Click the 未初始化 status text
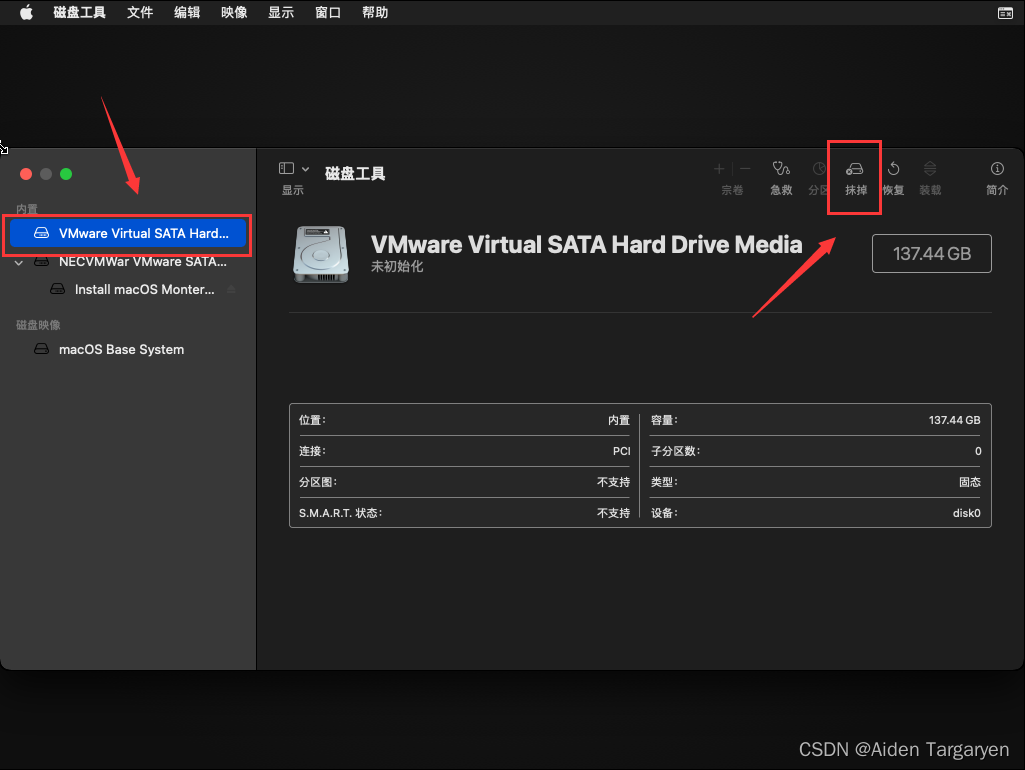The height and width of the screenshot is (770, 1025). (397, 267)
